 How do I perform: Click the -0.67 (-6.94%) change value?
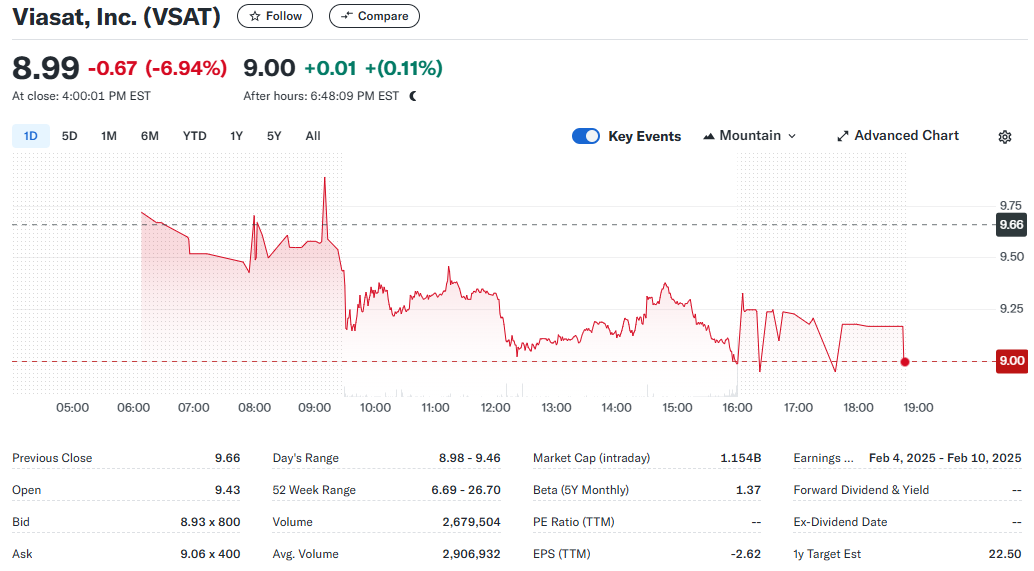[x=157, y=68]
